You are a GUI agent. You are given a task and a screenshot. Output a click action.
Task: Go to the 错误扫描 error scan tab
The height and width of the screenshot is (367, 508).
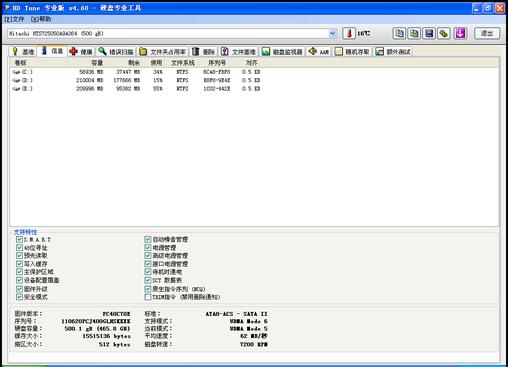click(x=116, y=52)
